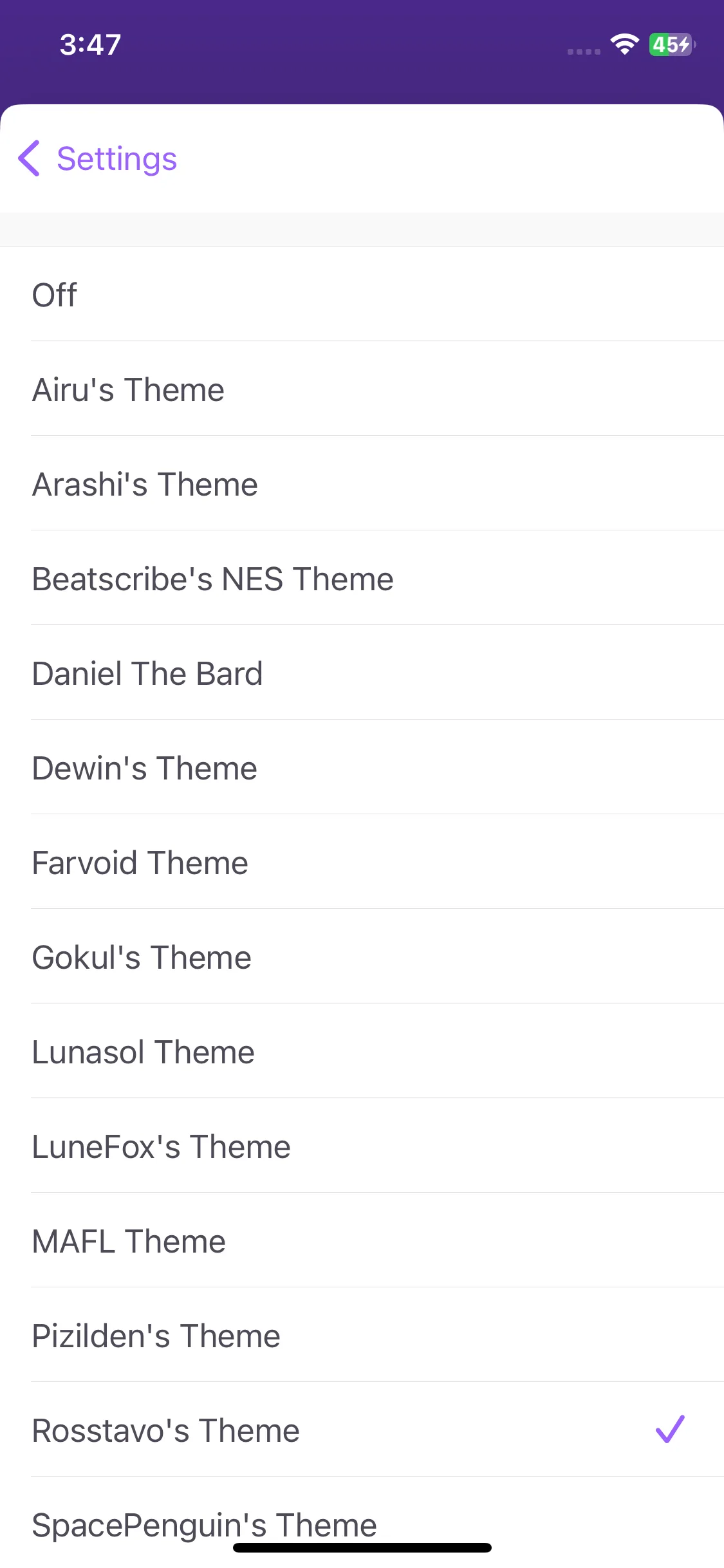Viewport: 724px width, 1568px height.
Task: Pick Beatscribe's NES Theme
Action: point(362,578)
